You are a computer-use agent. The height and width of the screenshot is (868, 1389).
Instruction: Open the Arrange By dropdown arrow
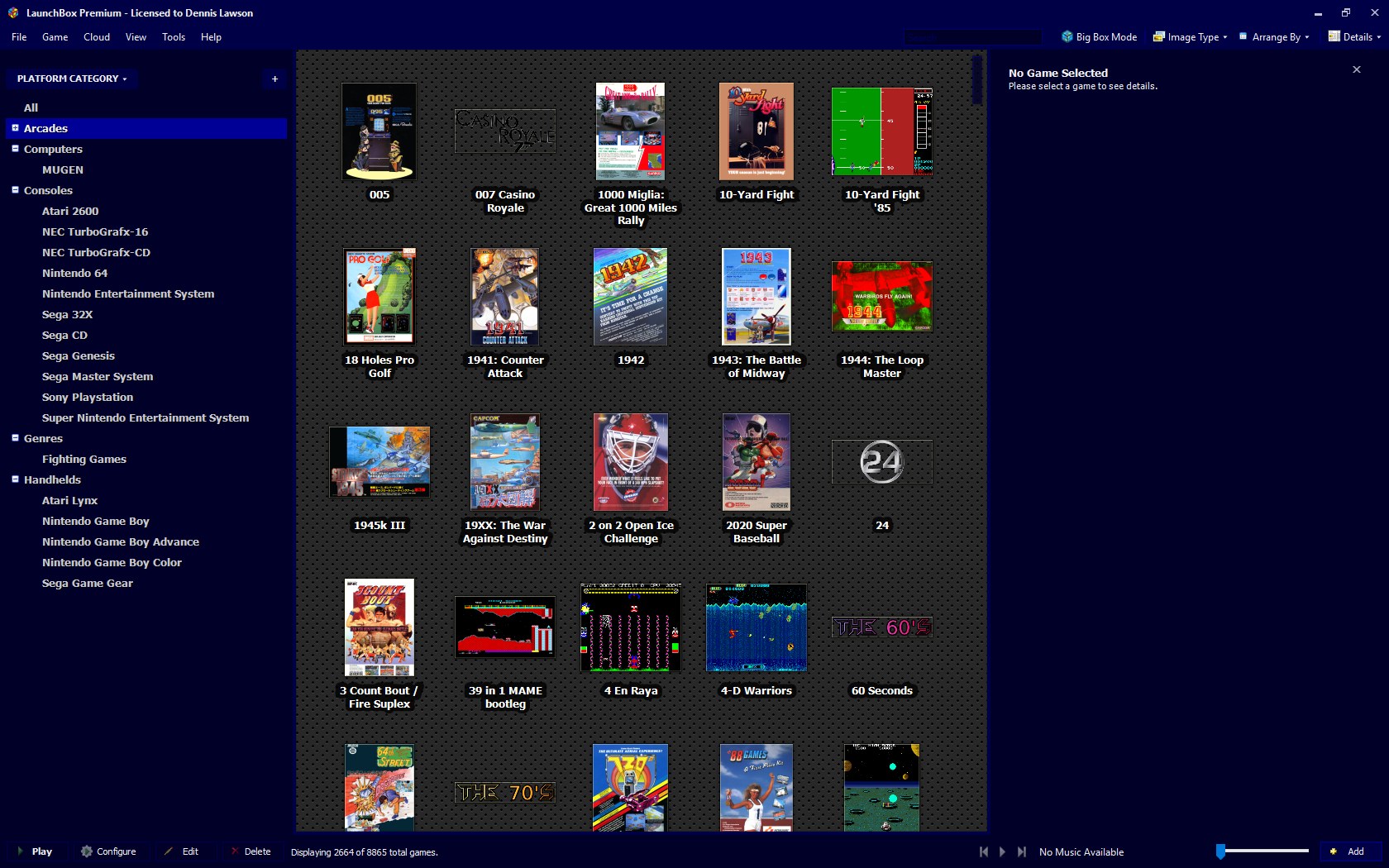(x=1307, y=37)
